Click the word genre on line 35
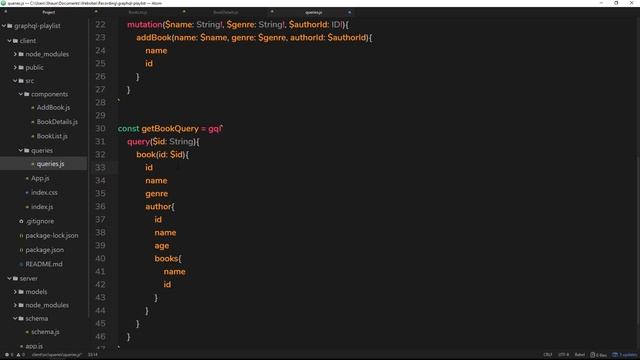Viewport: 640px width, 360px height. pyautogui.click(x=156, y=194)
